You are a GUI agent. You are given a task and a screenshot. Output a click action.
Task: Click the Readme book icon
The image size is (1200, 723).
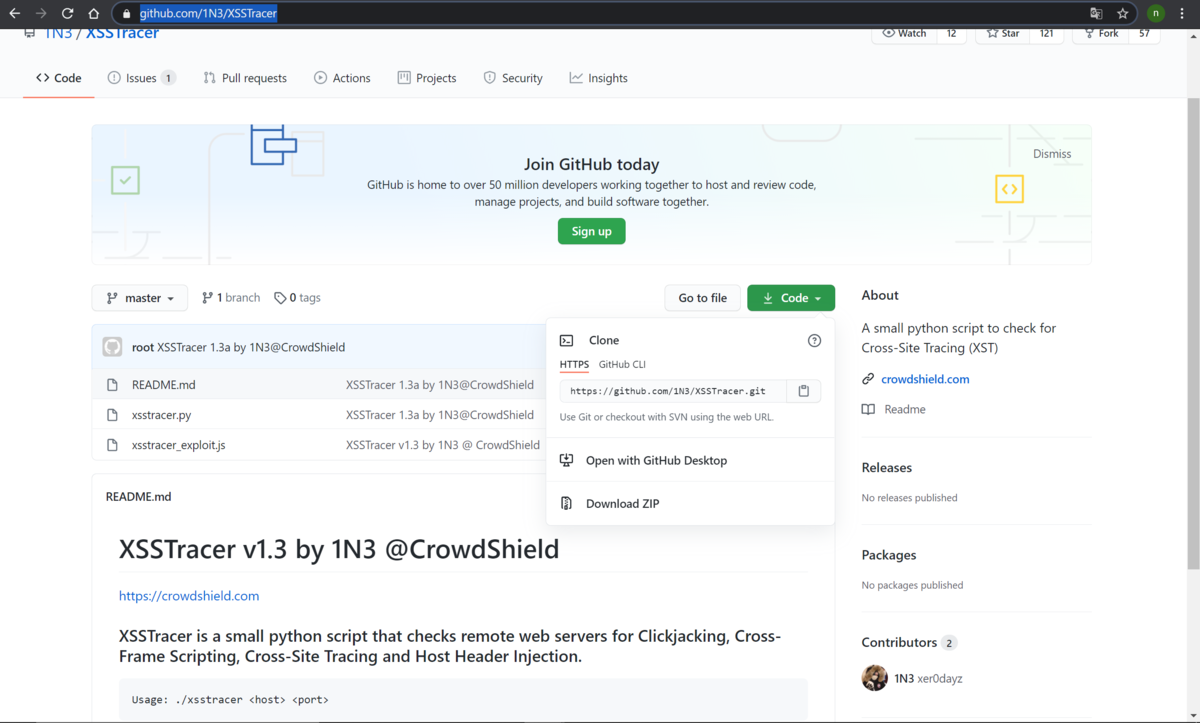click(868, 409)
